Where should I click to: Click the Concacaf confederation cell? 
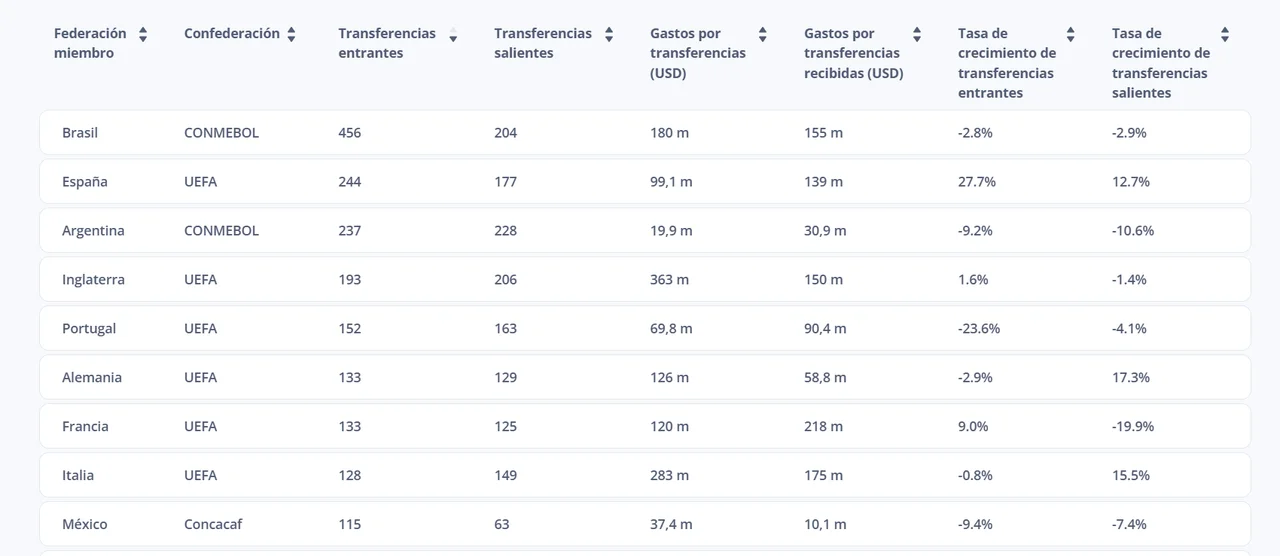(213, 525)
